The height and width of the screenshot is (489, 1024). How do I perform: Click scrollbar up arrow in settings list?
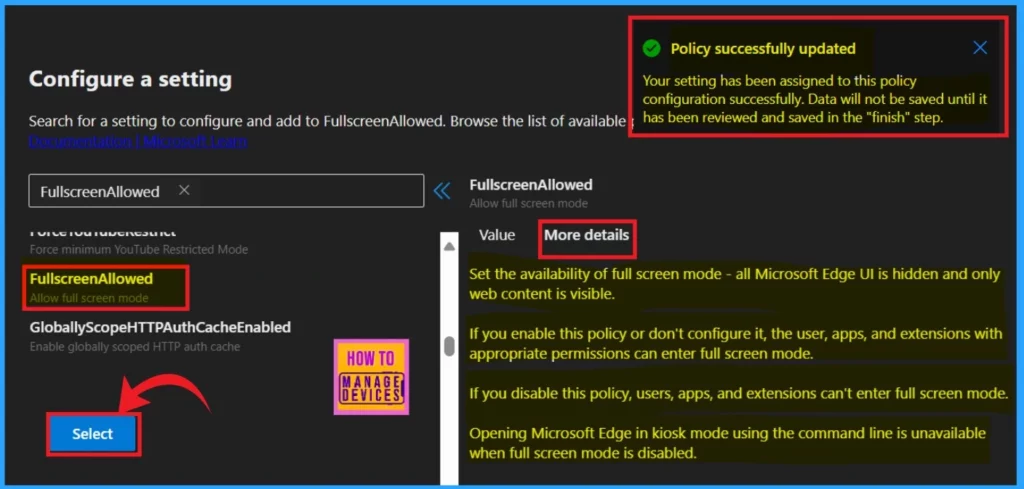pos(449,247)
